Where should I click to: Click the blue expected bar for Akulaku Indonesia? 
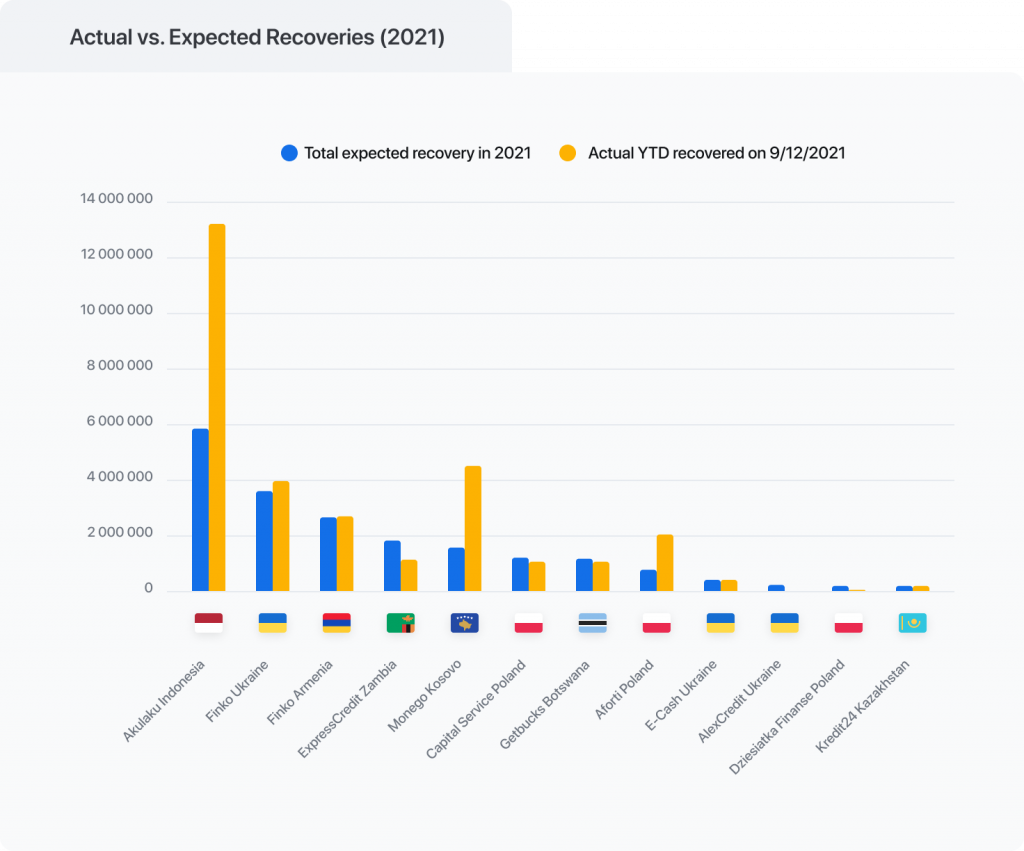coord(200,510)
